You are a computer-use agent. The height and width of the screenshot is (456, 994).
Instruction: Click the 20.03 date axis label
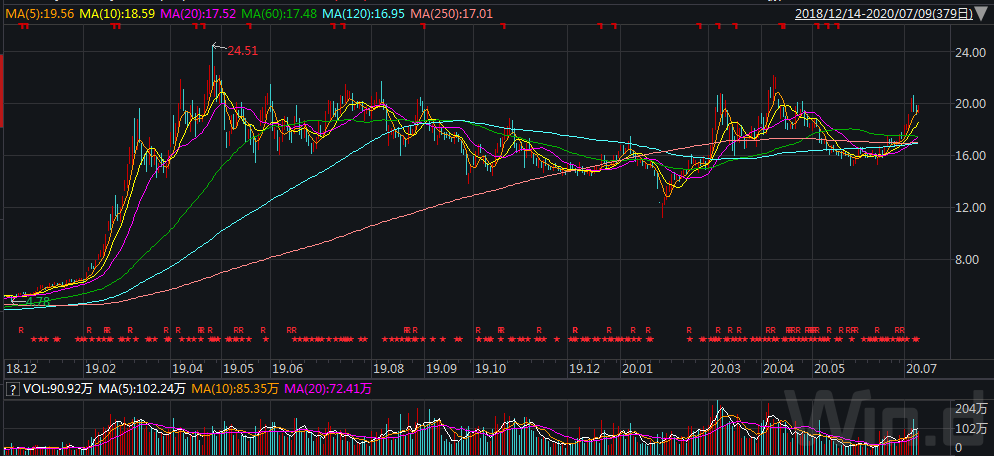[x=725, y=368]
